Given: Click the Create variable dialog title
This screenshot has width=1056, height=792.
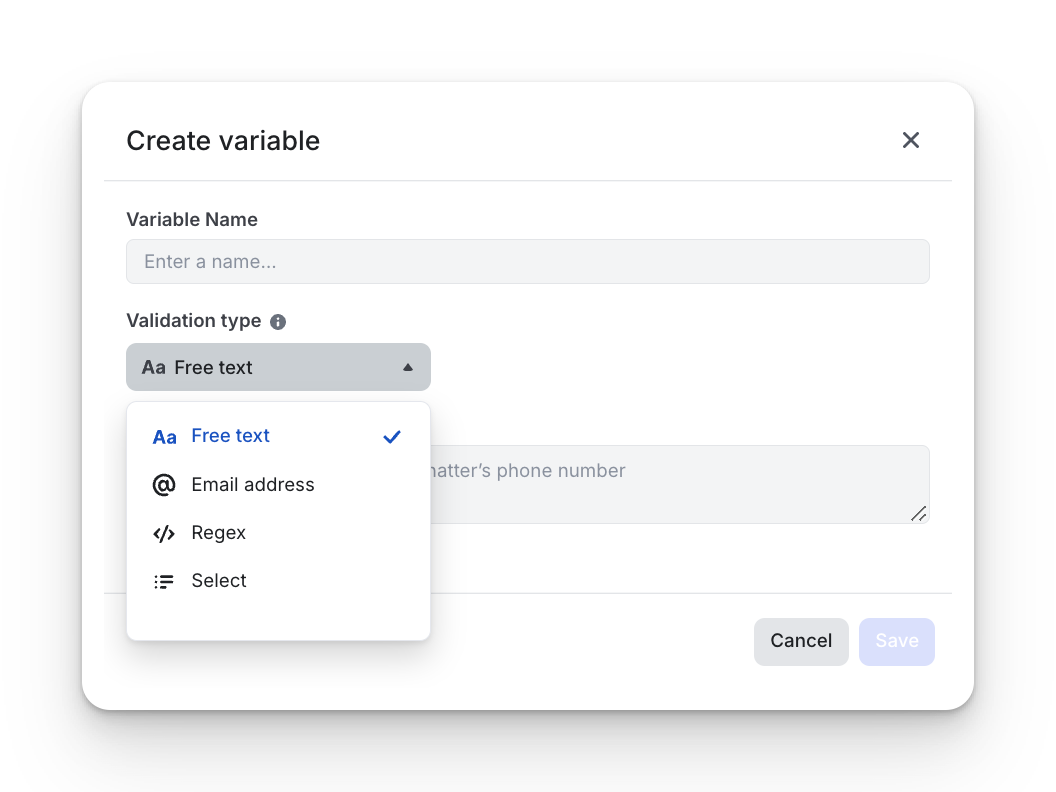Looking at the screenshot, I should click(x=223, y=141).
